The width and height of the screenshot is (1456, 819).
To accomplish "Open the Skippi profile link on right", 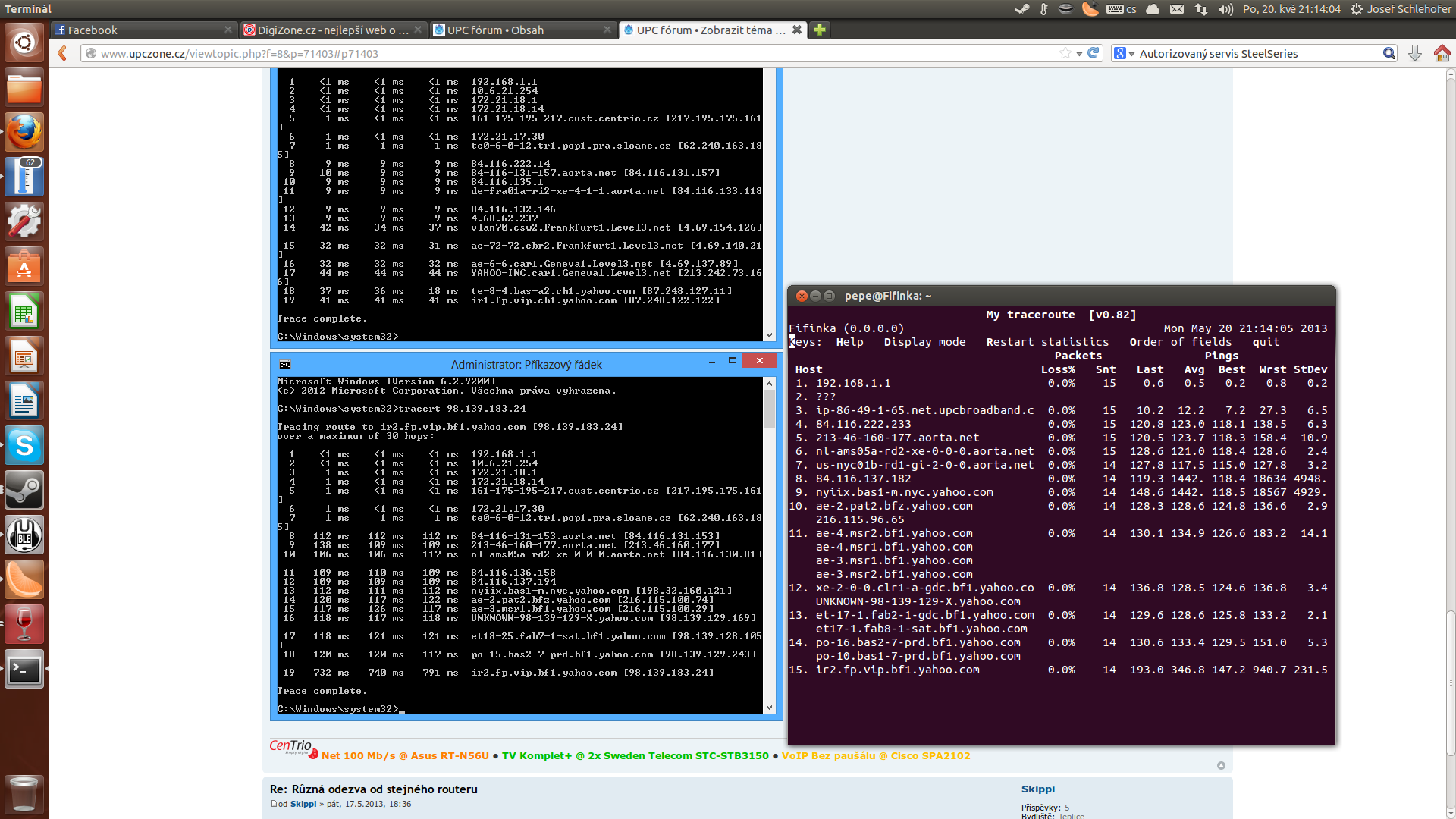I will [x=1038, y=789].
